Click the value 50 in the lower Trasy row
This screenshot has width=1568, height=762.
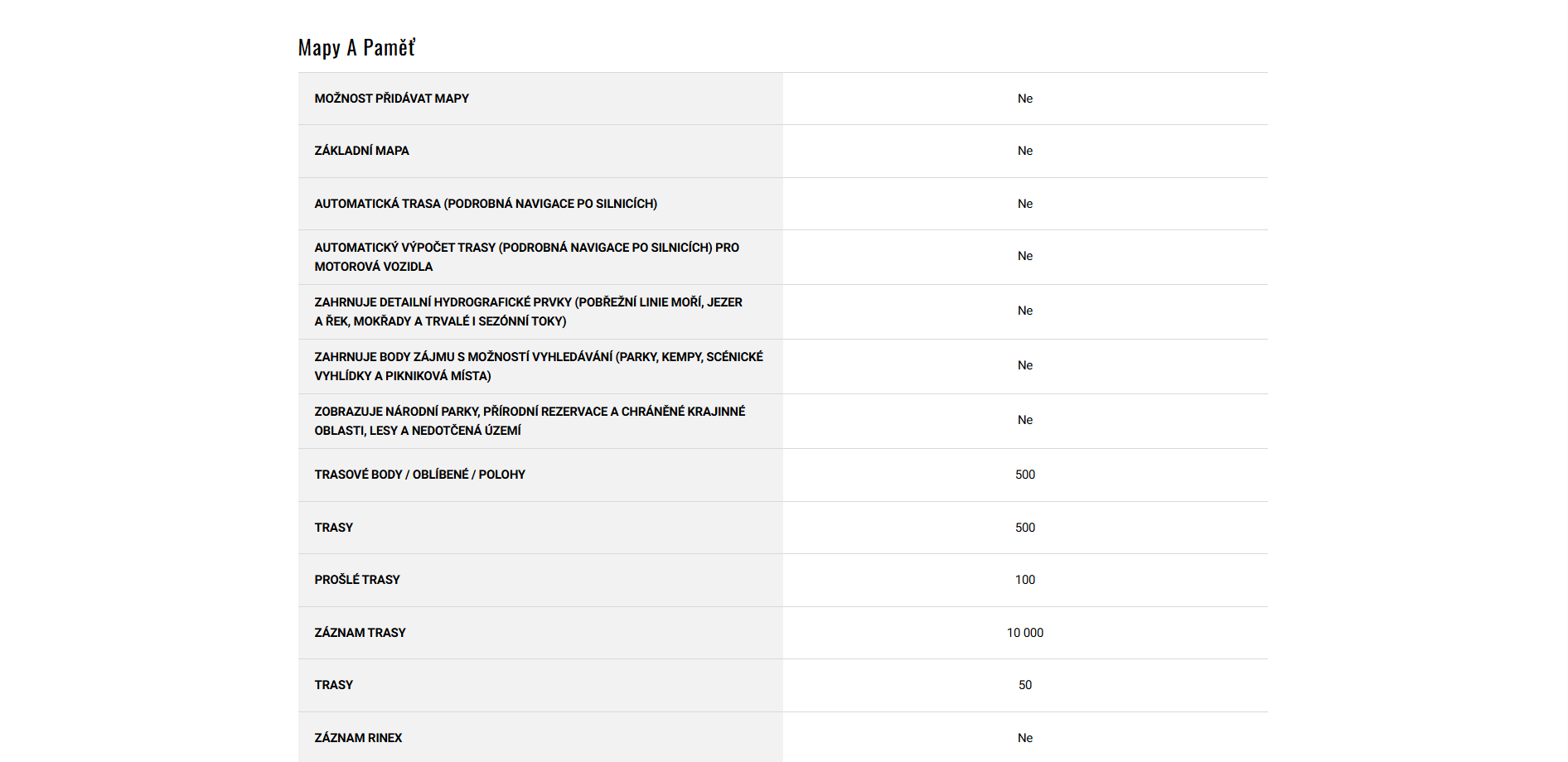pyautogui.click(x=1025, y=685)
